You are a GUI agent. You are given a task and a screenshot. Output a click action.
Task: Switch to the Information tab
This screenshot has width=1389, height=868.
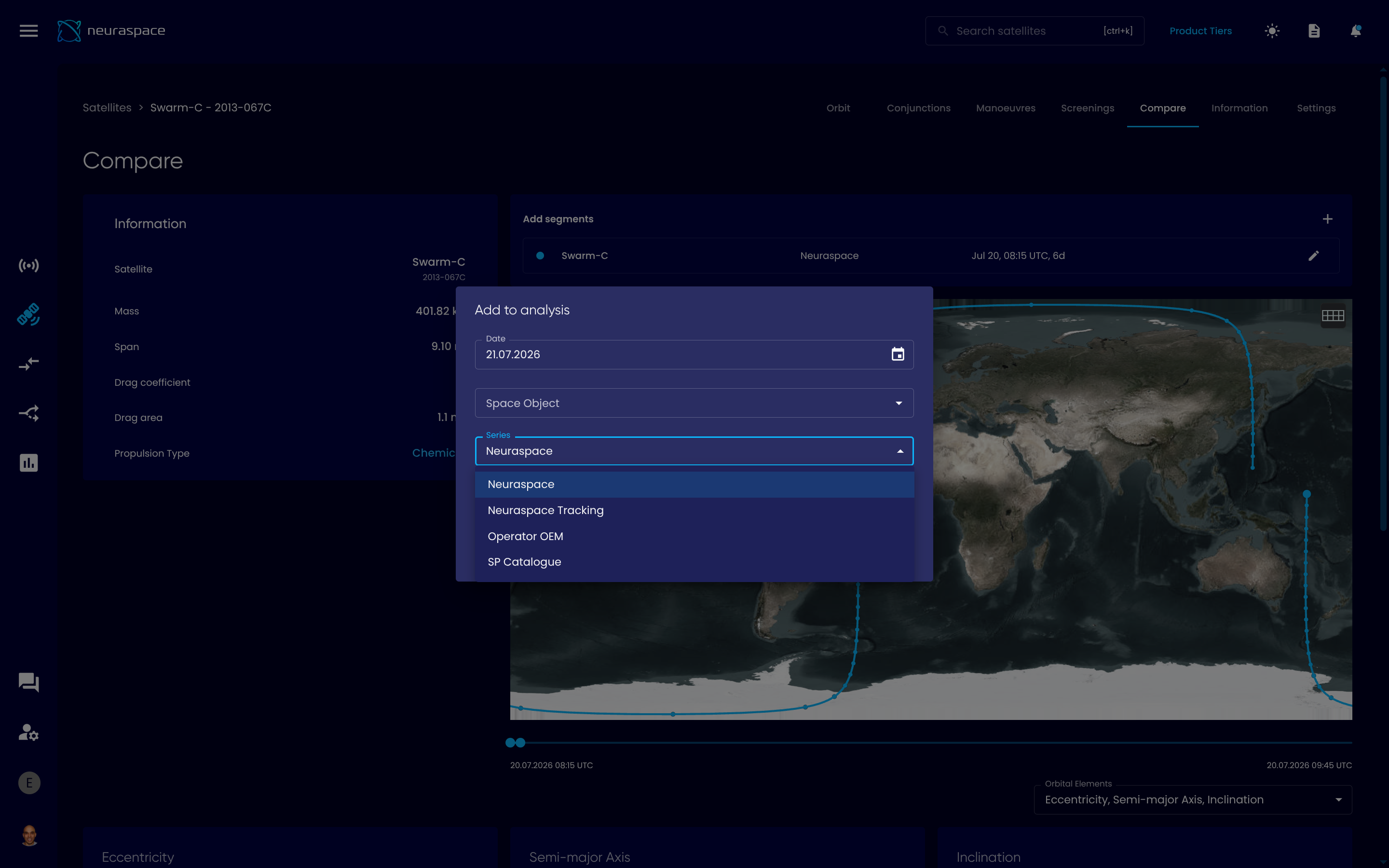click(1239, 108)
